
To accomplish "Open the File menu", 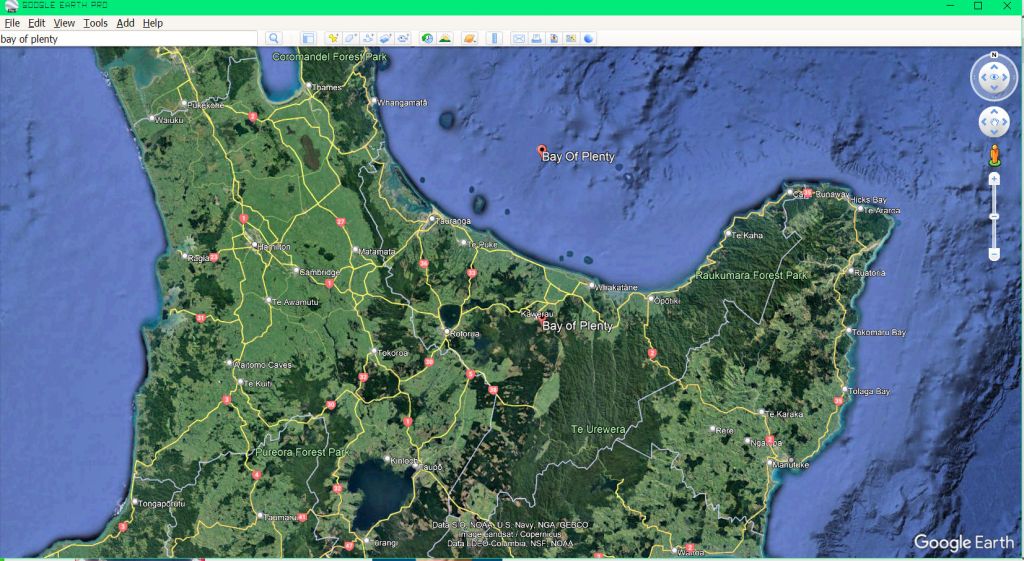I will (12, 23).
